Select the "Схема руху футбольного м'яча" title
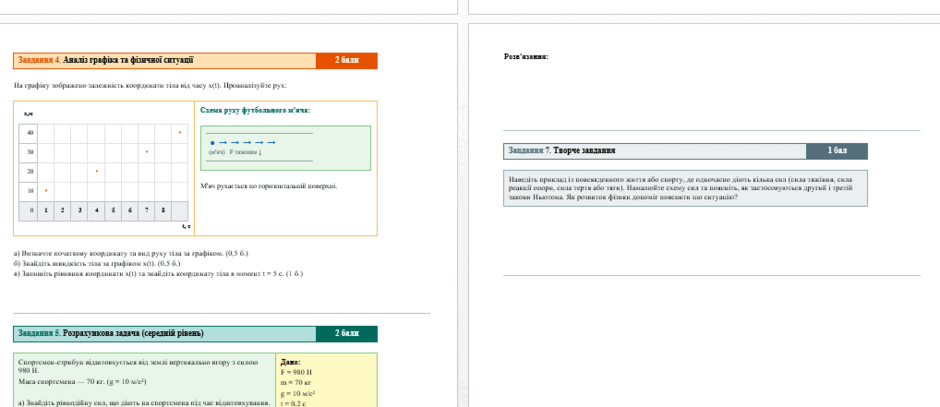 pos(255,110)
